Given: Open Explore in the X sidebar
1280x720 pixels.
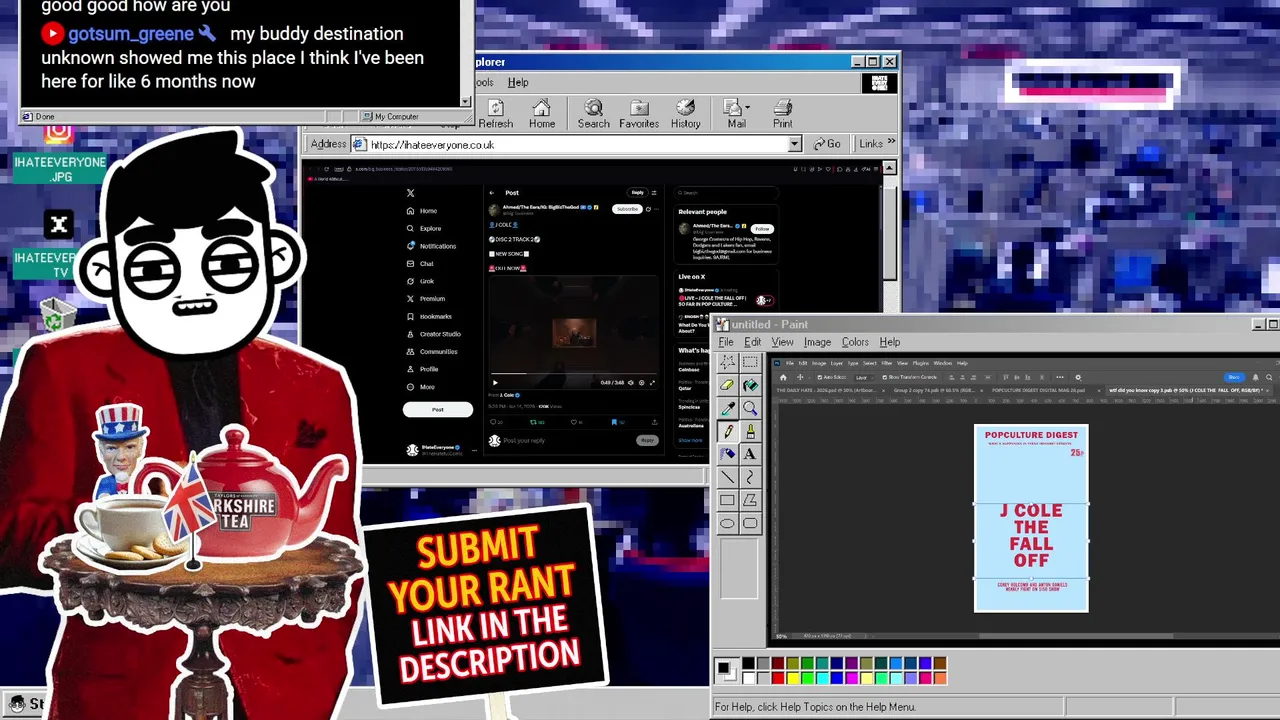Looking at the screenshot, I should [424, 228].
